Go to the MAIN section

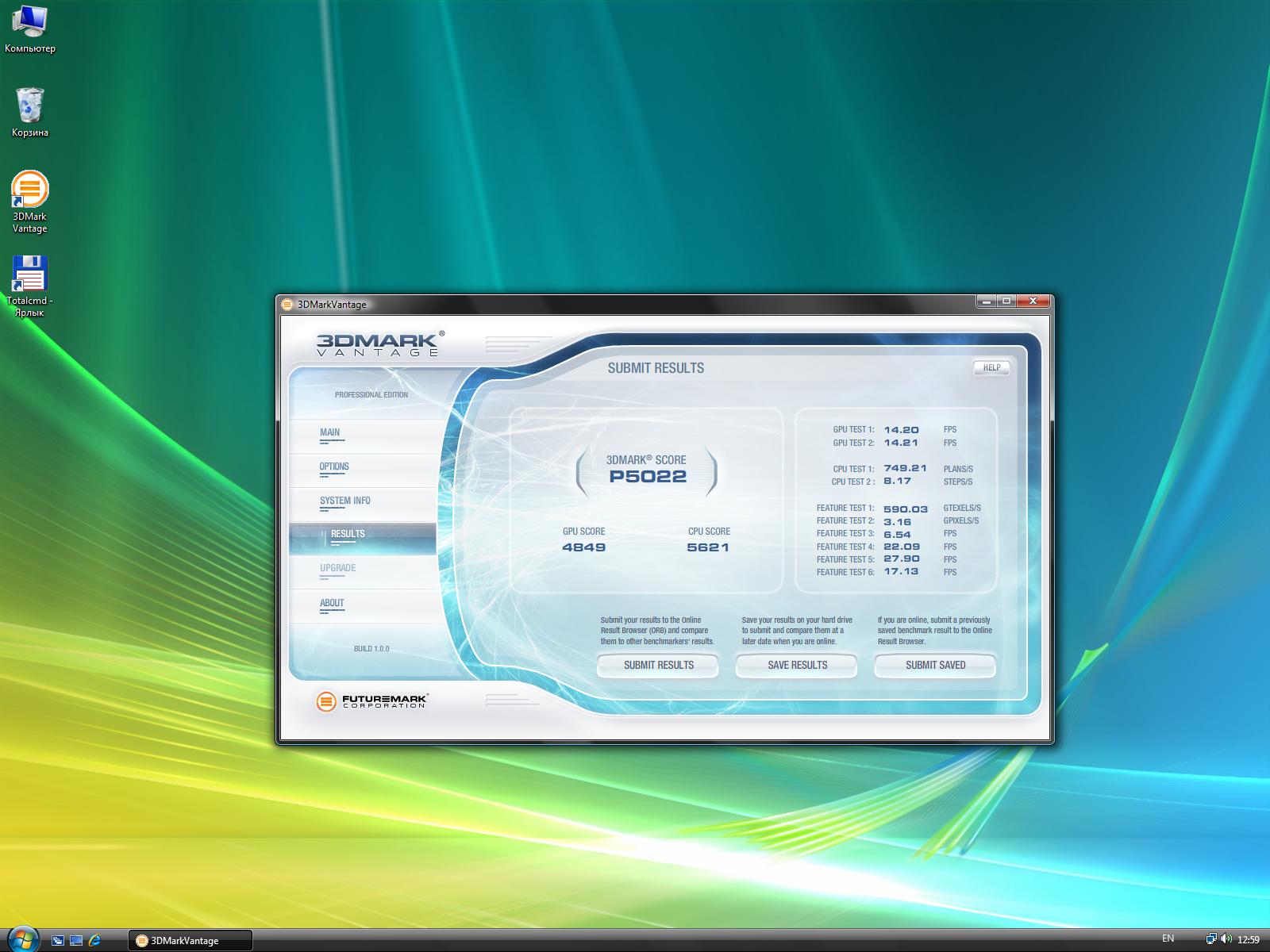[329, 433]
